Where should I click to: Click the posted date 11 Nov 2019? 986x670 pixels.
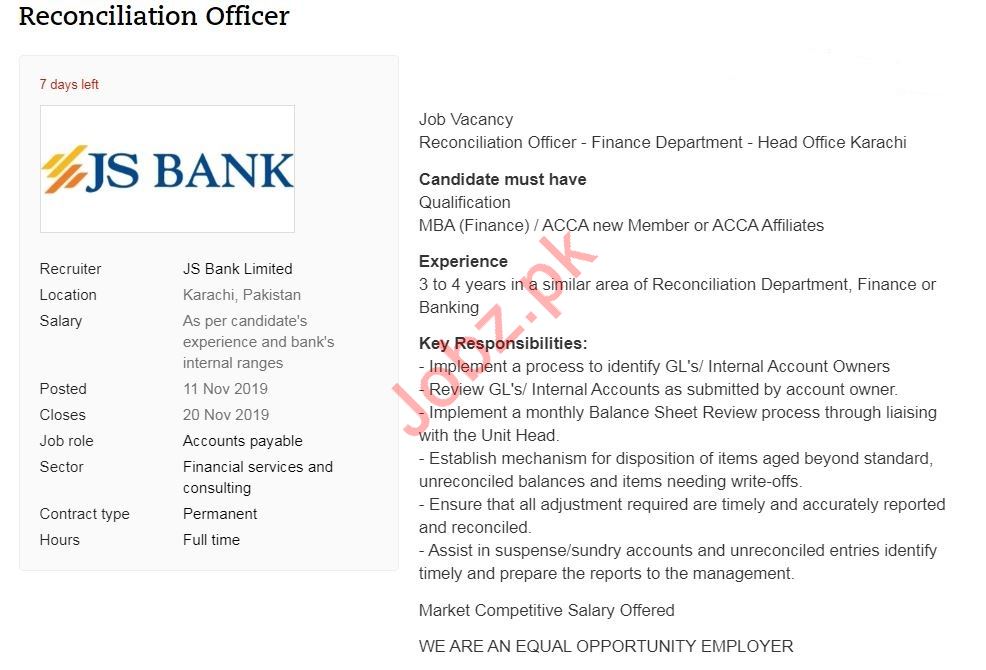225,389
